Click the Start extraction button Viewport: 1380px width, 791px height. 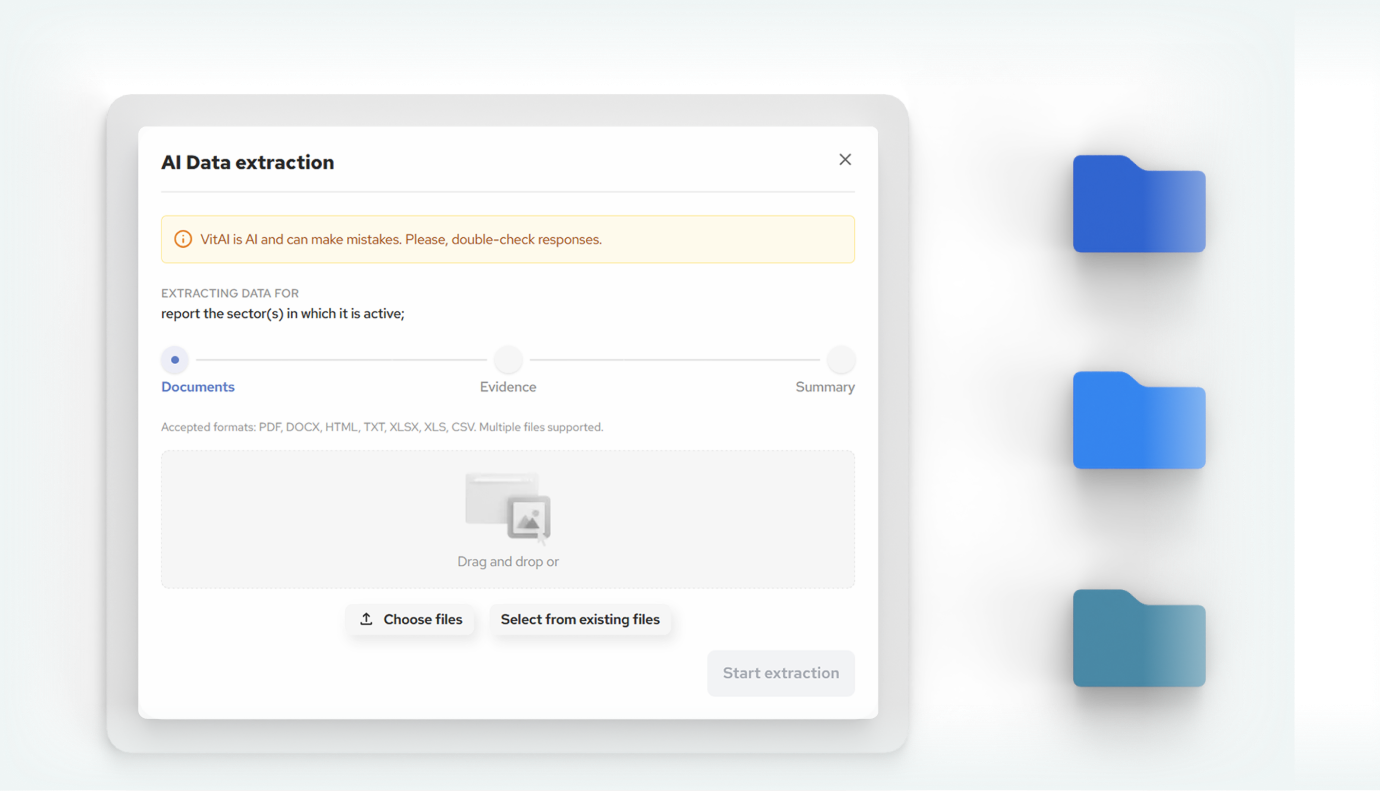pos(781,673)
